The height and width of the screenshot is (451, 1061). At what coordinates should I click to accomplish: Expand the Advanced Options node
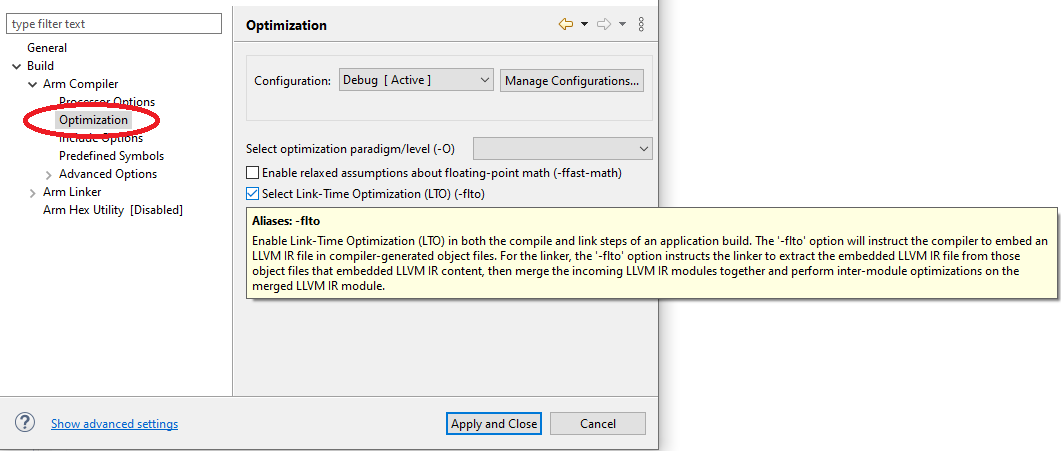click(48, 174)
